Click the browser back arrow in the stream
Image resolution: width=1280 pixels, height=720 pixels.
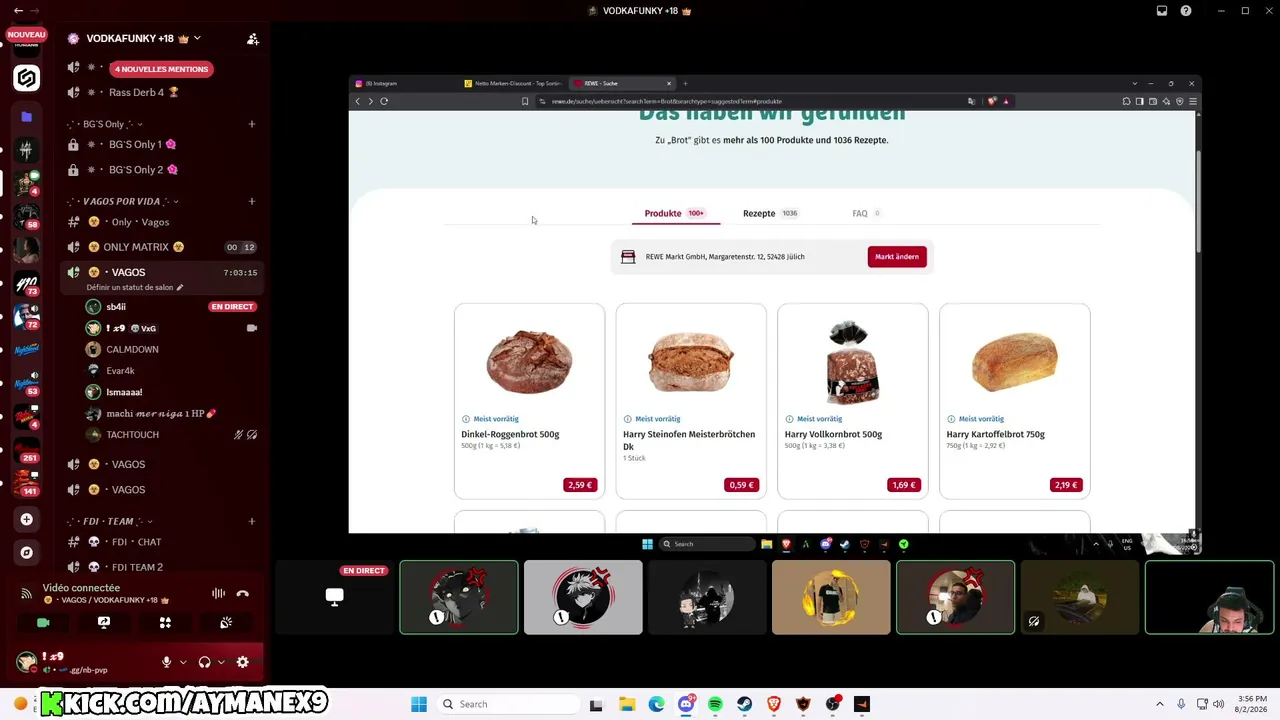pyautogui.click(x=358, y=101)
